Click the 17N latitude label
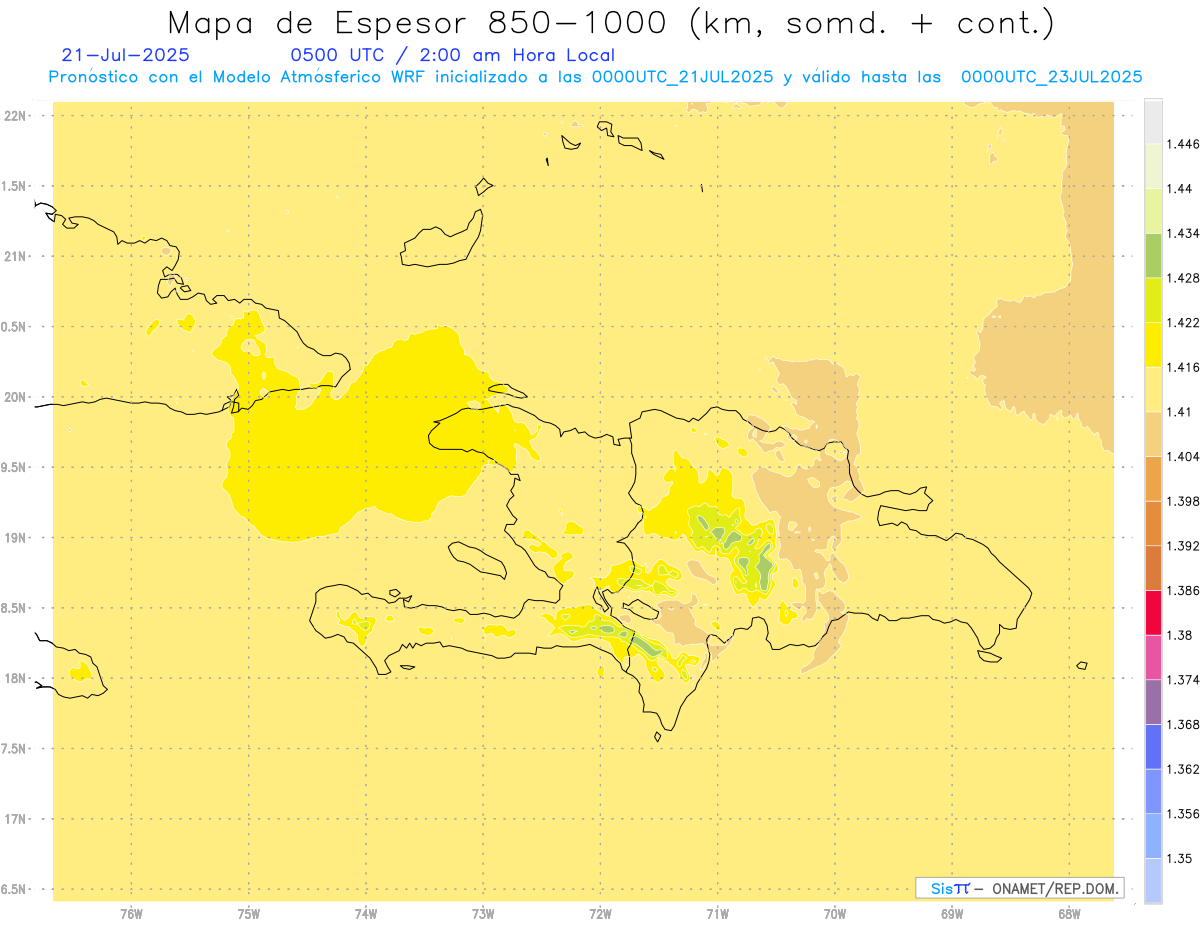 click(x=14, y=819)
